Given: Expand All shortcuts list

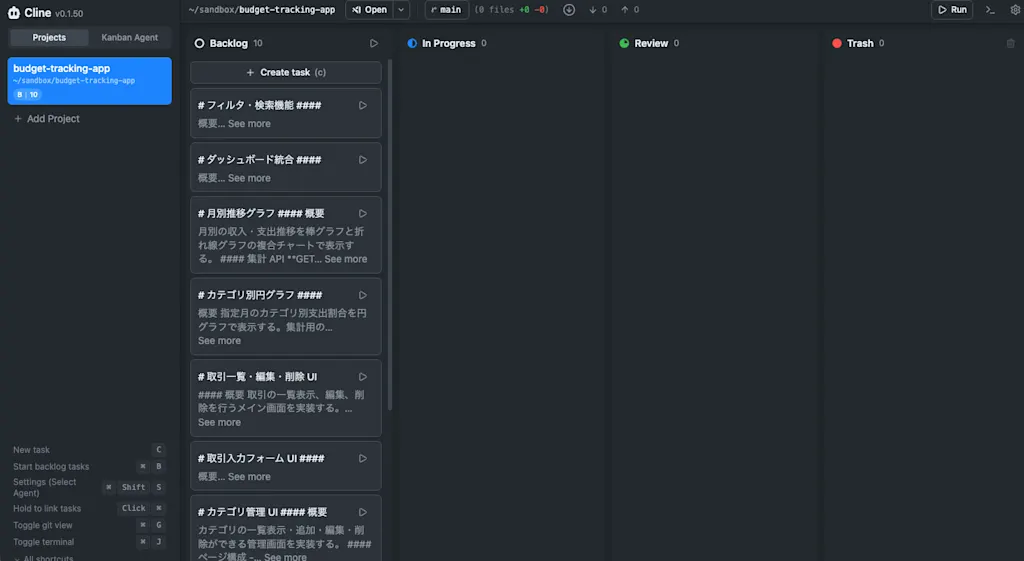Looking at the screenshot, I should click(43, 558).
